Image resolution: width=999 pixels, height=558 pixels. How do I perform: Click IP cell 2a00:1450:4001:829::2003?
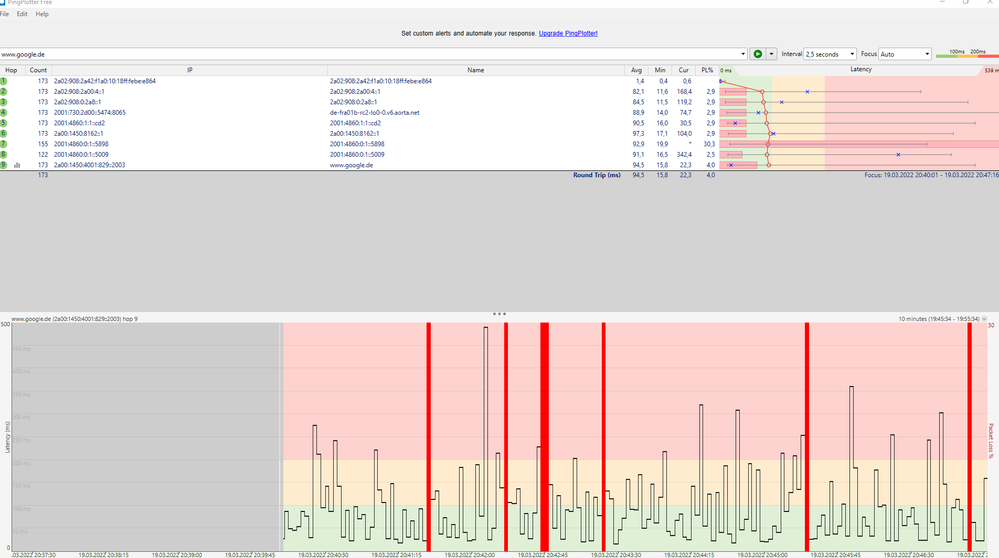coord(89,165)
